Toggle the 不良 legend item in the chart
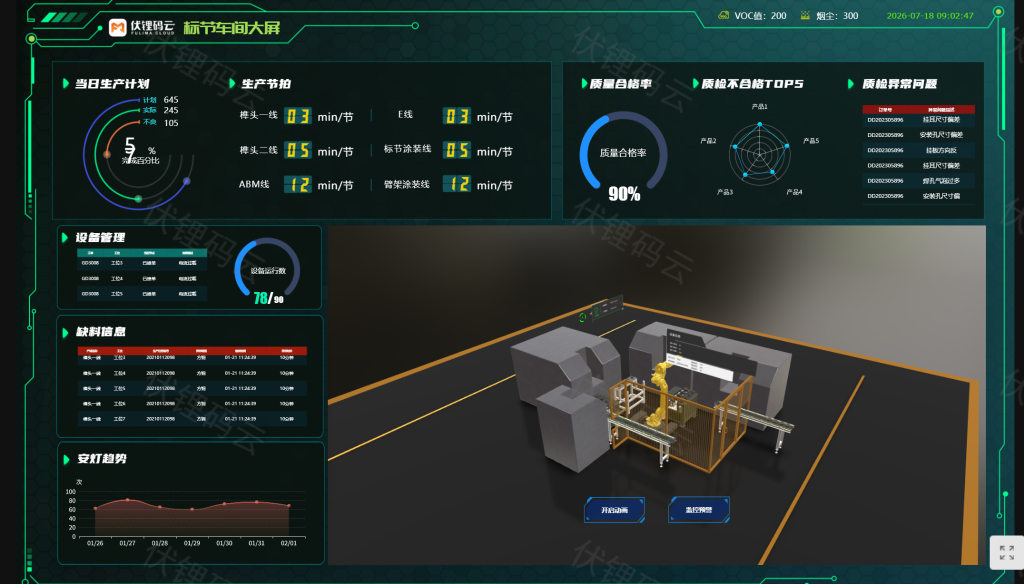This screenshot has width=1024, height=584. pyautogui.click(x=150, y=122)
